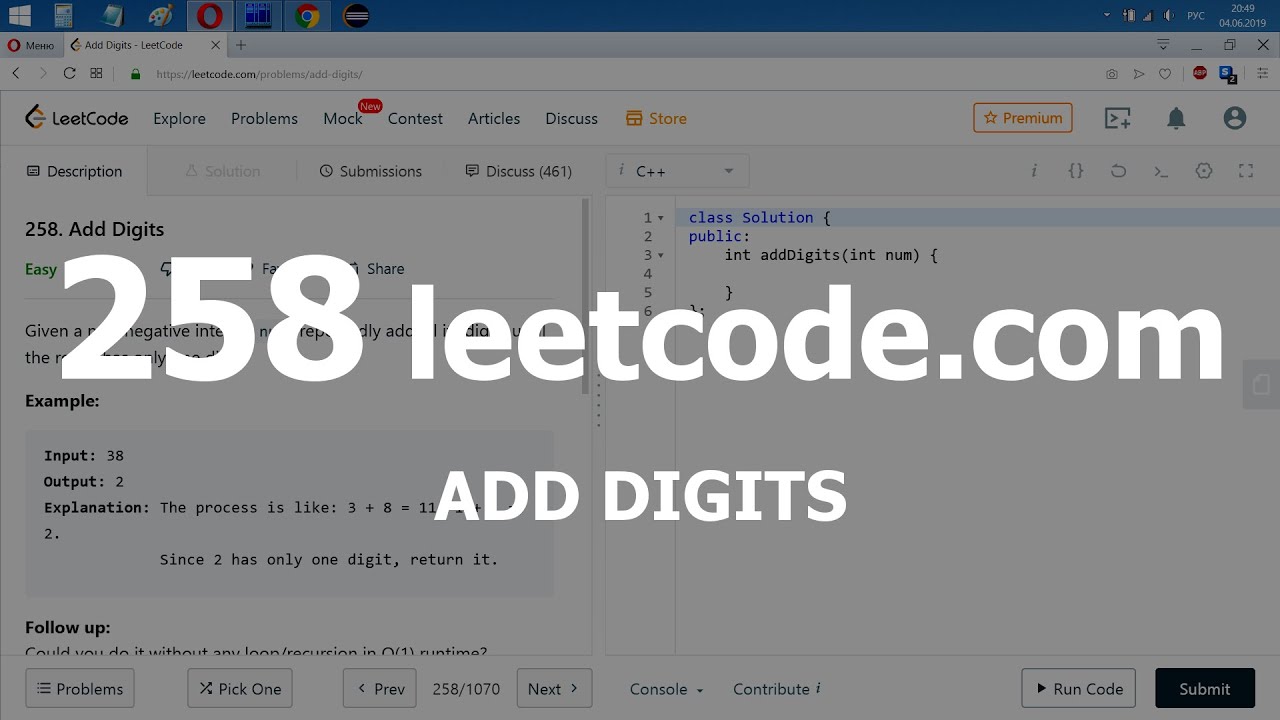Screen dimensions: 1280x720
Task: Visit the LeetCode Store
Action: [656, 118]
